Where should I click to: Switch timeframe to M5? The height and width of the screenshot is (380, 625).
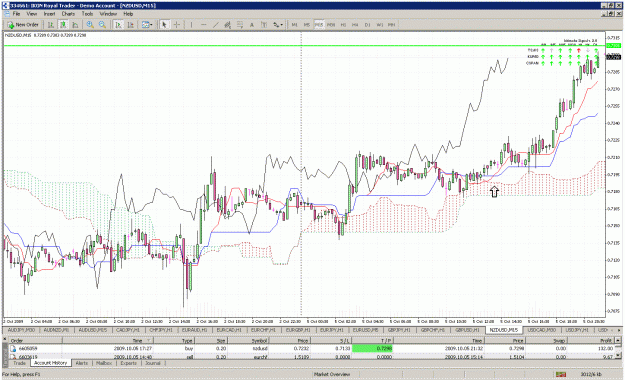point(307,25)
